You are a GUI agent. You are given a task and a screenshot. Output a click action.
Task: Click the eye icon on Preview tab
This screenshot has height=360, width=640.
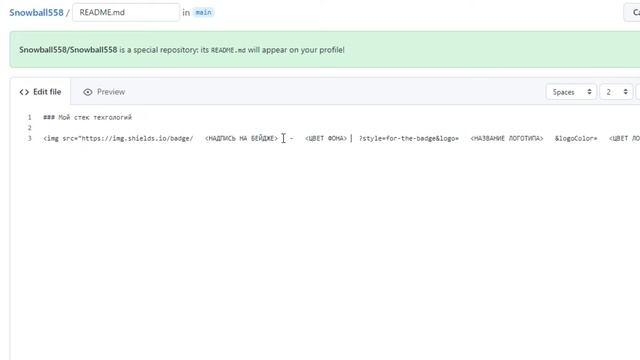87,92
